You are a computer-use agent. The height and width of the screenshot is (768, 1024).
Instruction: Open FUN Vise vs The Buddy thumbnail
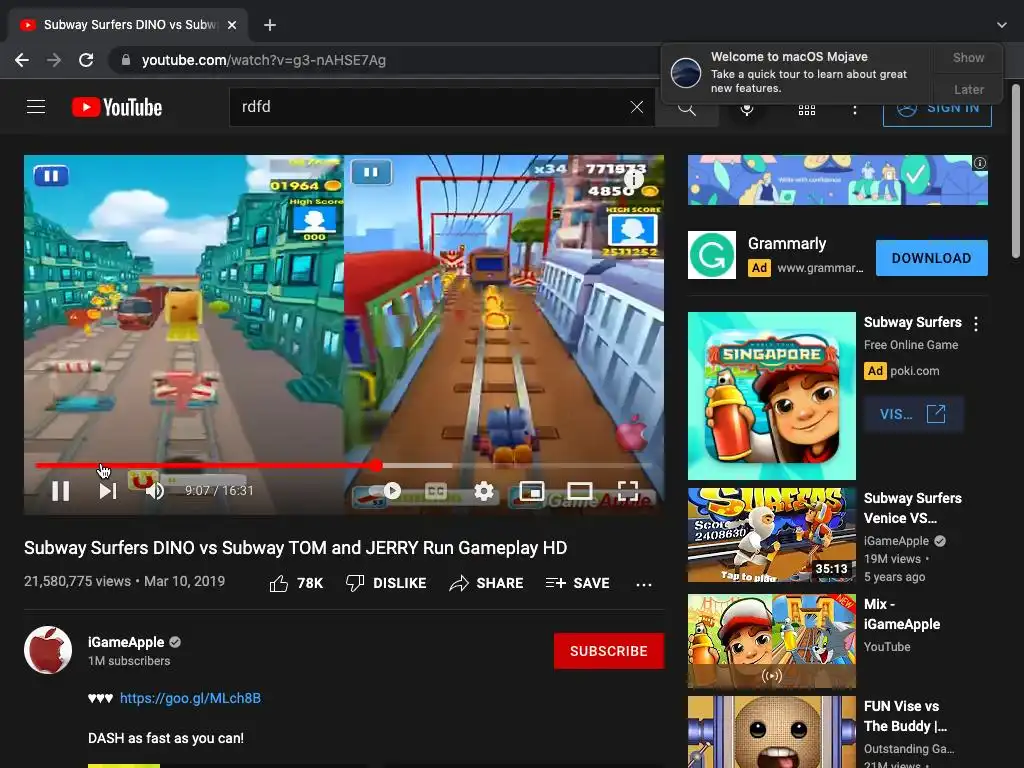click(771, 732)
